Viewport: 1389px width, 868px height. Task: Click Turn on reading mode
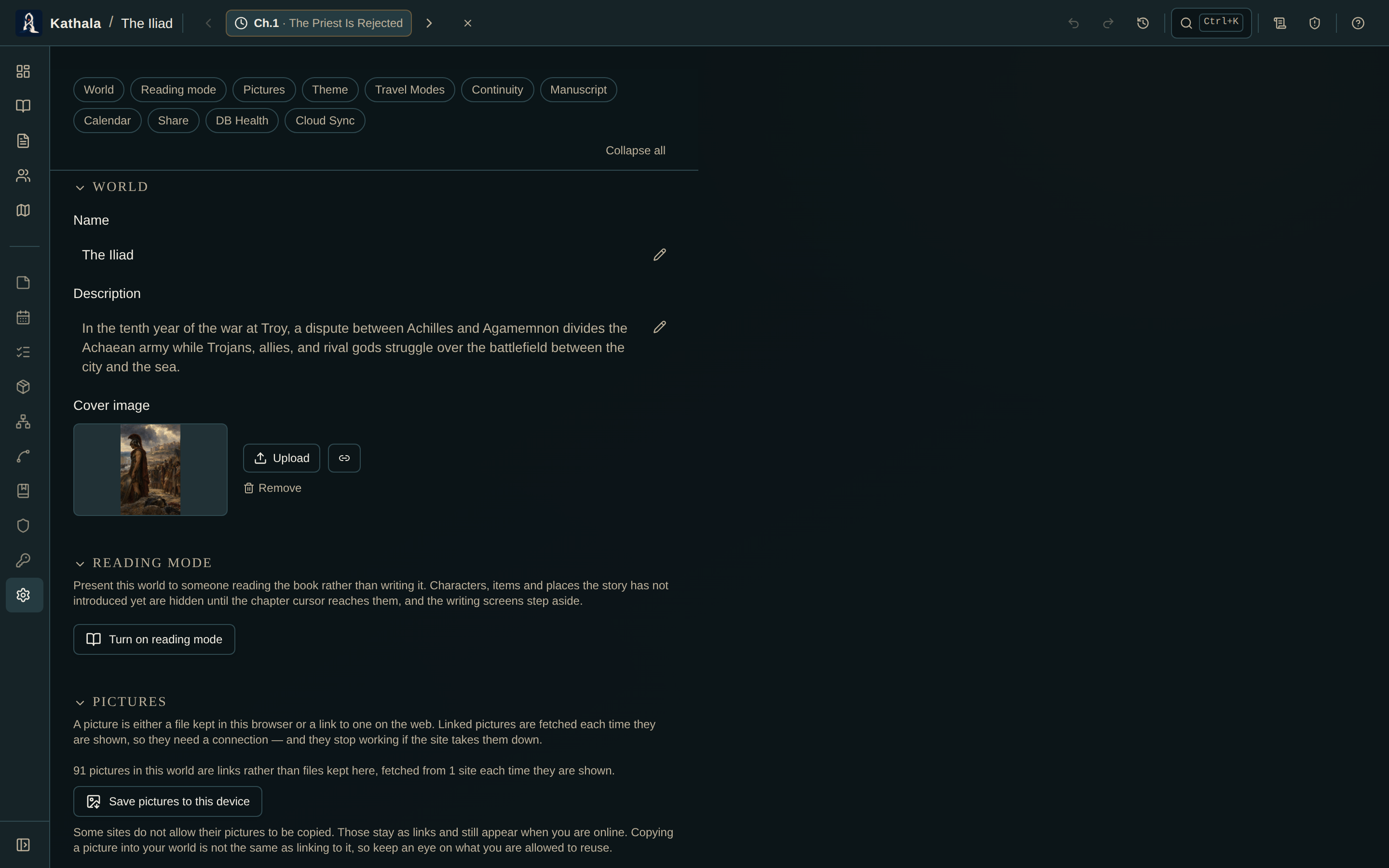tap(154, 639)
